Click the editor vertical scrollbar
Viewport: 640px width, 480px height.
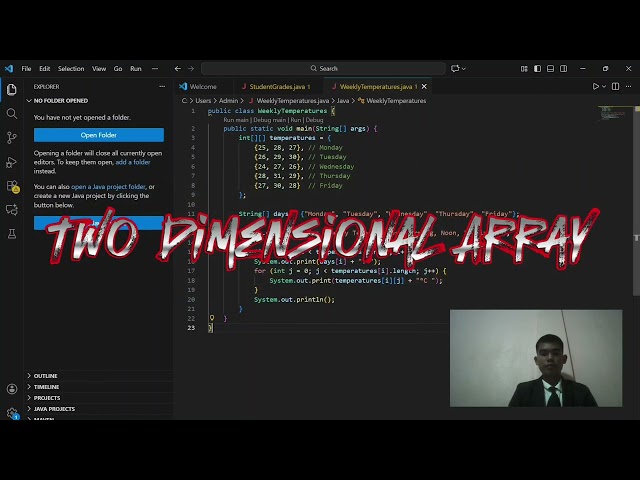[636, 200]
